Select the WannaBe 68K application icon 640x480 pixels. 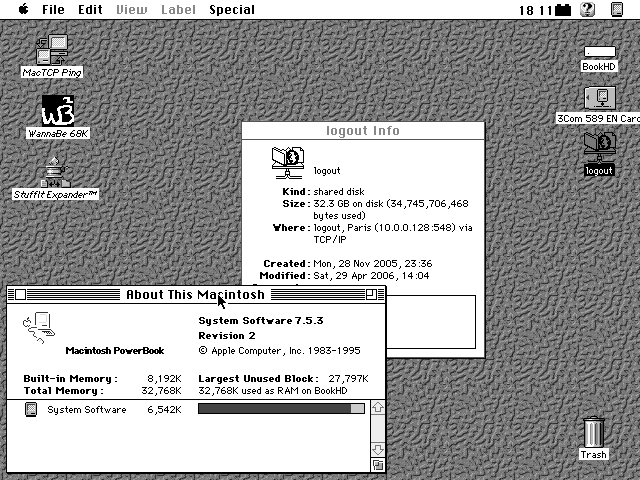pos(58,111)
